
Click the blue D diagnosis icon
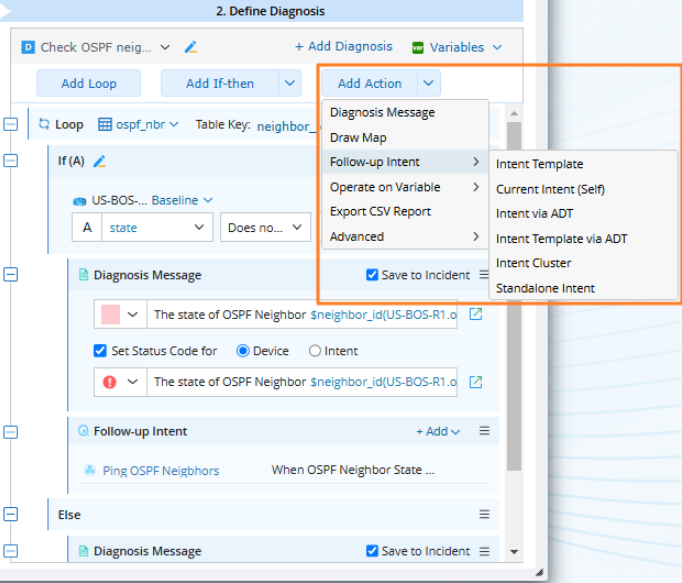28,47
